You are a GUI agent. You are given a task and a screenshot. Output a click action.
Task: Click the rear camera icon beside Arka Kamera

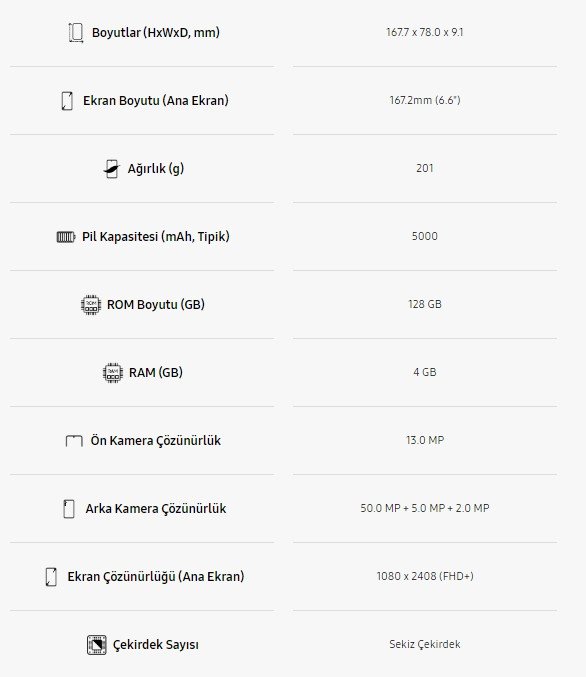pyautogui.click(x=69, y=509)
